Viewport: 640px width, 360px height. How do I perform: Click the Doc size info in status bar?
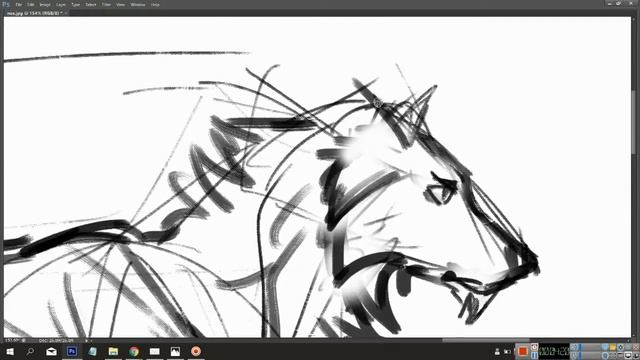click(56, 340)
